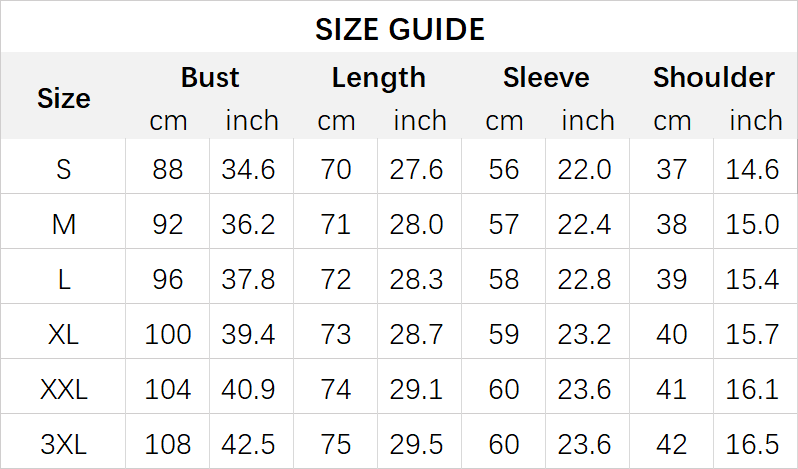Click the XL size row label

64,333
